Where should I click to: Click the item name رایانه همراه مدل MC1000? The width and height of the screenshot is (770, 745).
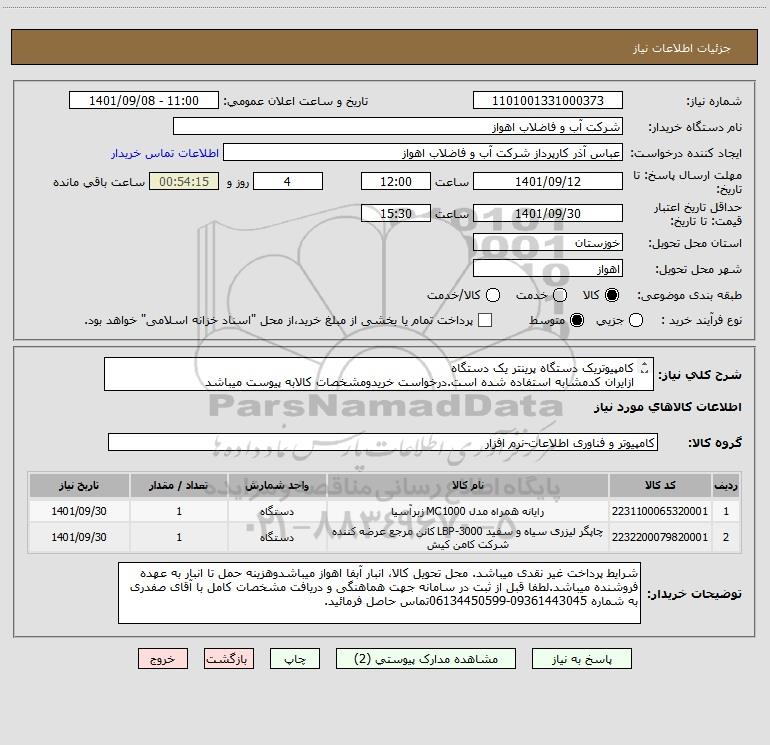468,511
